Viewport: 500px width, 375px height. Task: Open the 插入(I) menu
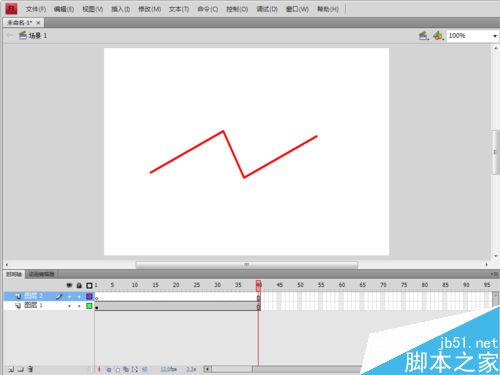pyautogui.click(x=120, y=9)
